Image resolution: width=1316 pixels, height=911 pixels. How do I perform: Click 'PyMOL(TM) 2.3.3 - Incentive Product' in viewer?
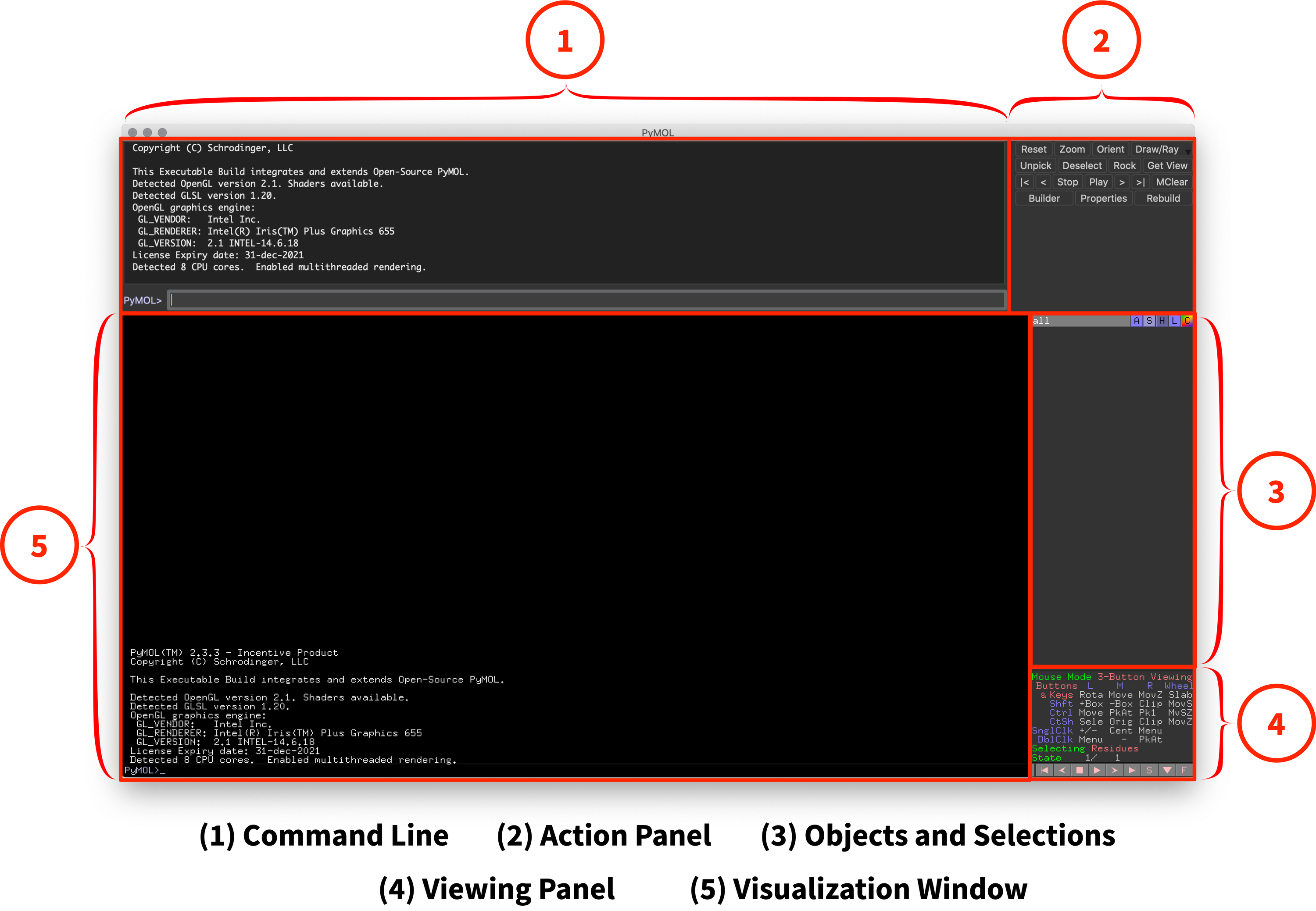pos(233,652)
